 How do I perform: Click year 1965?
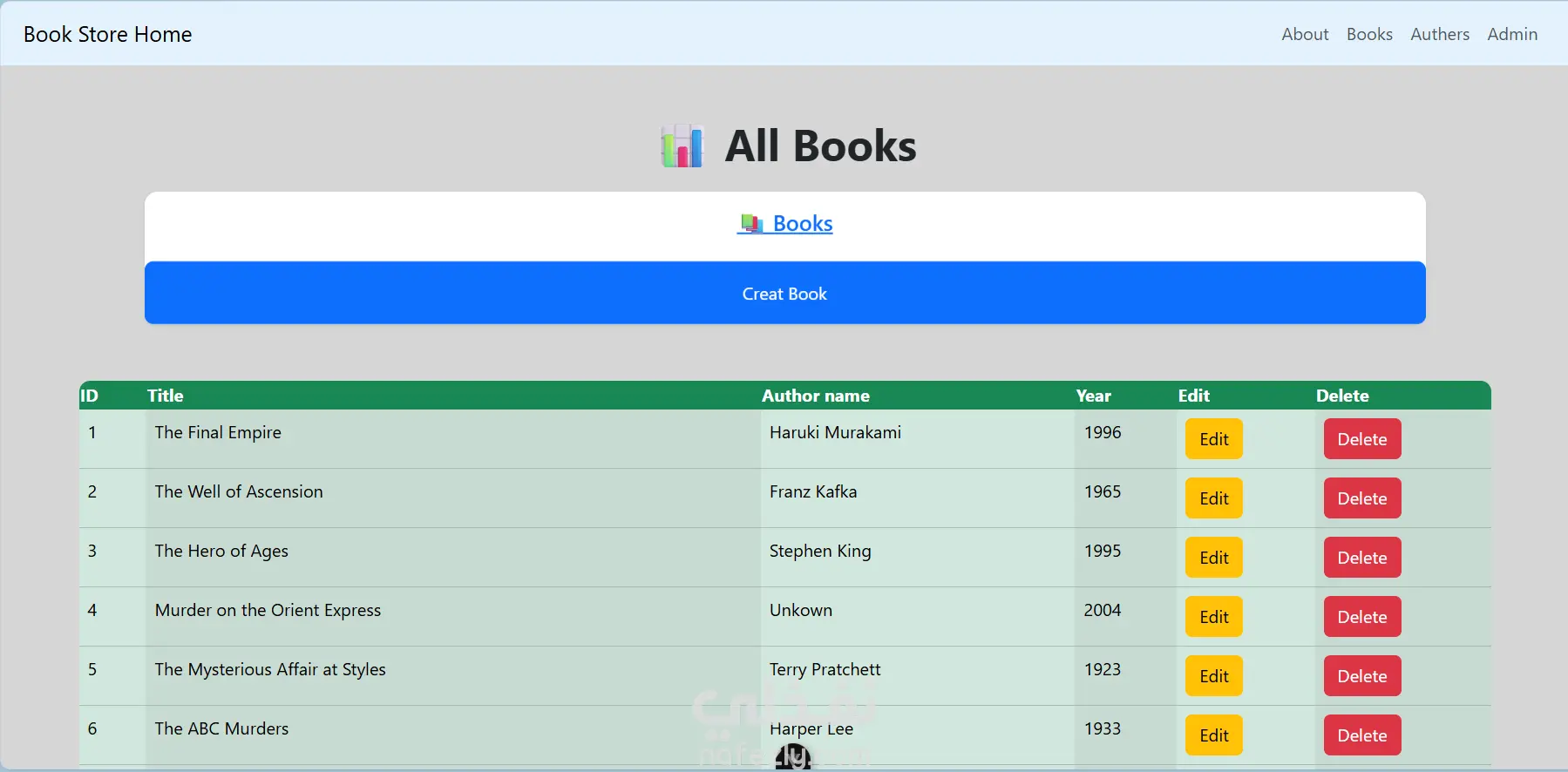click(x=1103, y=491)
